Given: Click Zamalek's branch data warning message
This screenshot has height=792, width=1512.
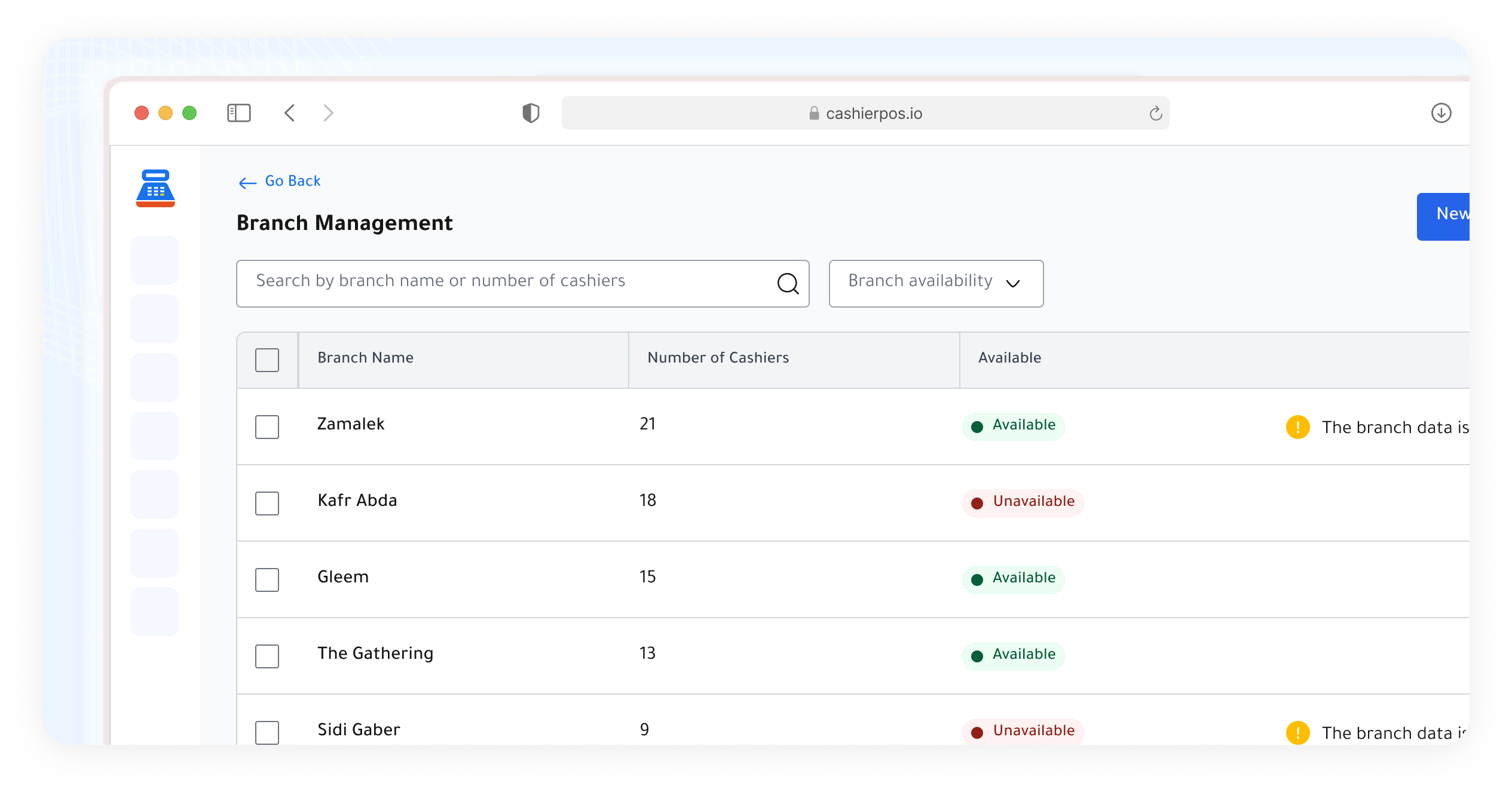Looking at the screenshot, I should pyautogui.click(x=1395, y=428).
